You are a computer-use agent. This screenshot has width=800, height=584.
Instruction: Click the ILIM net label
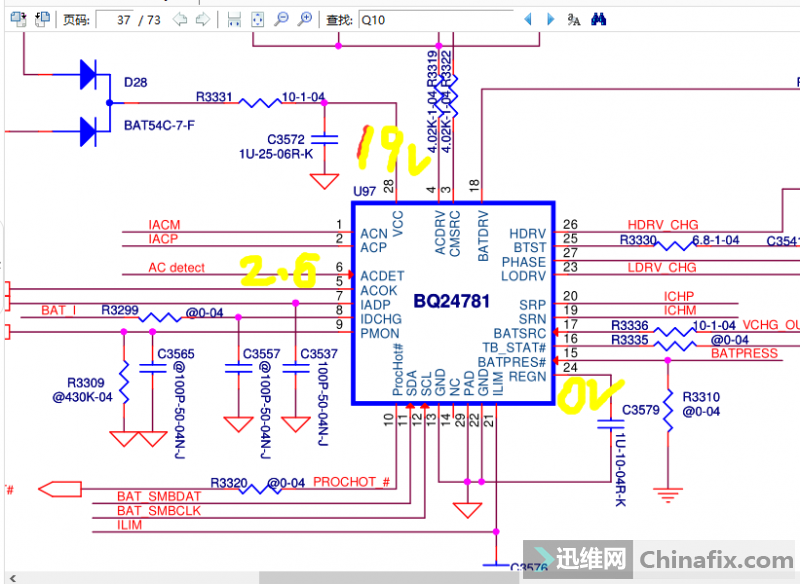pyautogui.click(x=130, y=525)
